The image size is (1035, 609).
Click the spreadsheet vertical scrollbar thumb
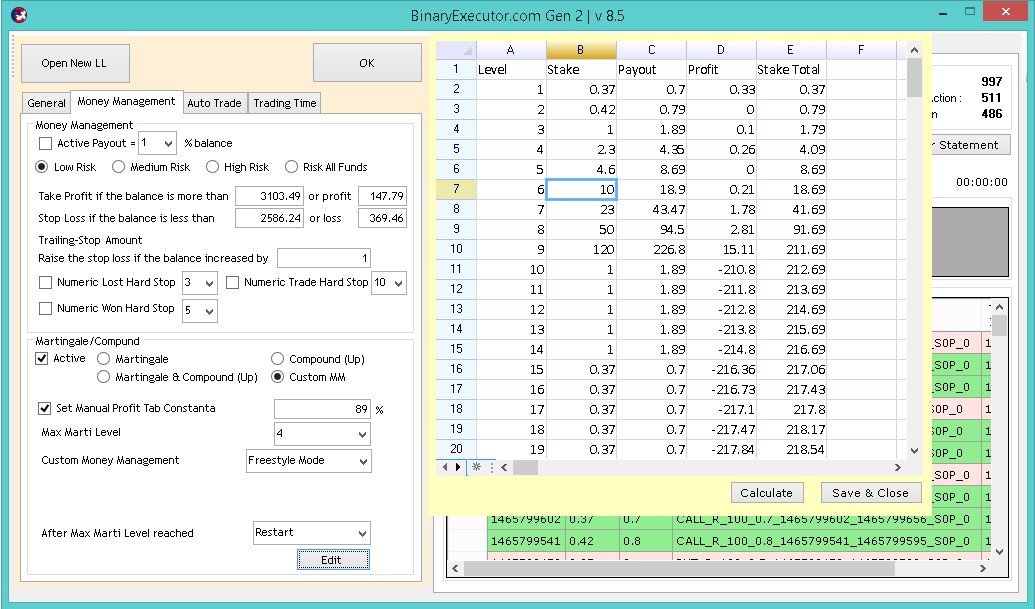pos(914,77)
